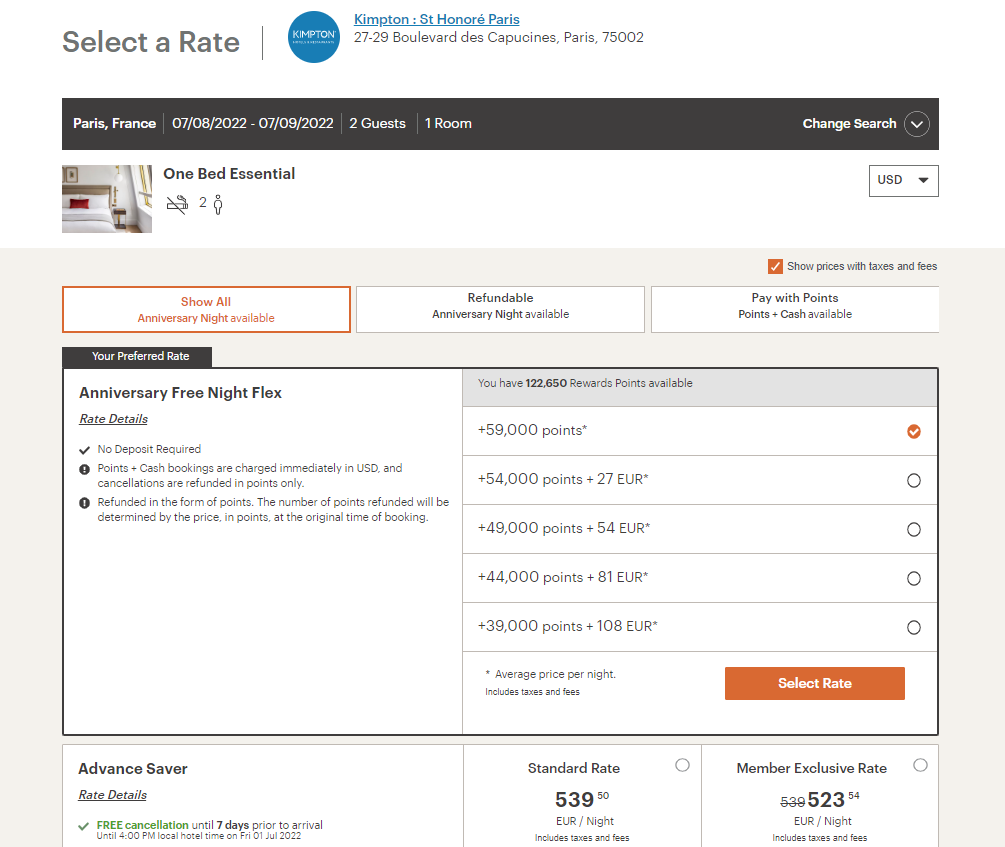This screenshot has width=1005, height=847.
Task: Click the Average price per night footnote
Action: 555,675
